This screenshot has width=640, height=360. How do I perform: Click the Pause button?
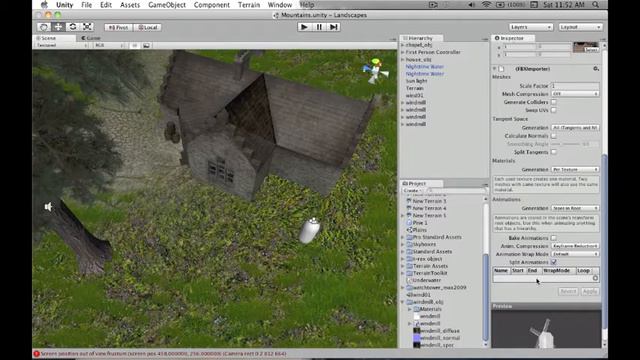(319, 27)
